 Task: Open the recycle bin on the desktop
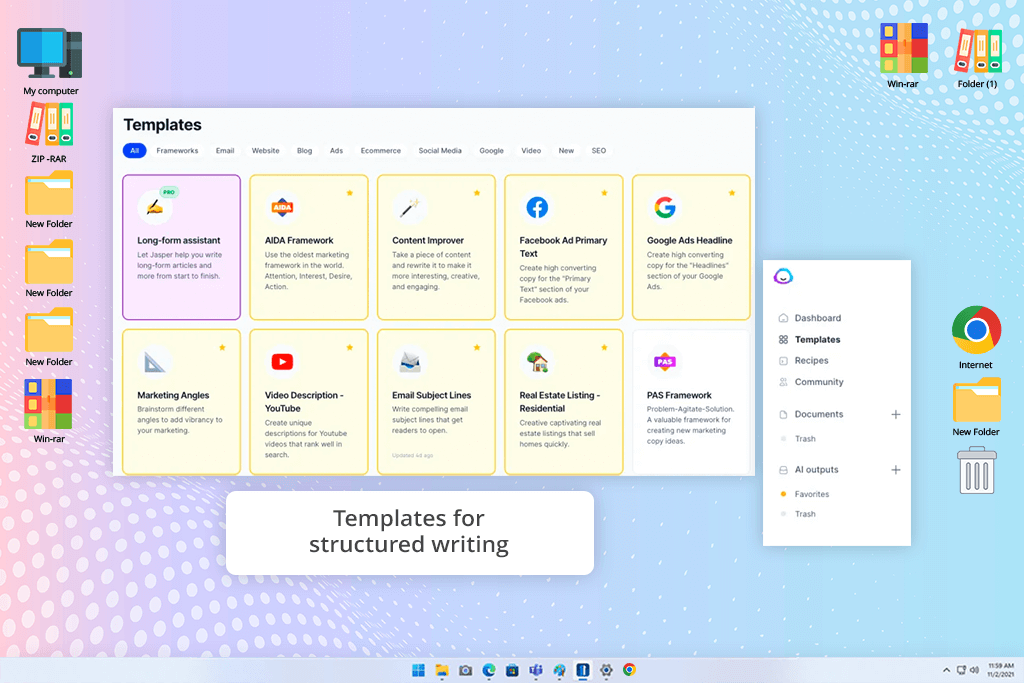point(977,470)
